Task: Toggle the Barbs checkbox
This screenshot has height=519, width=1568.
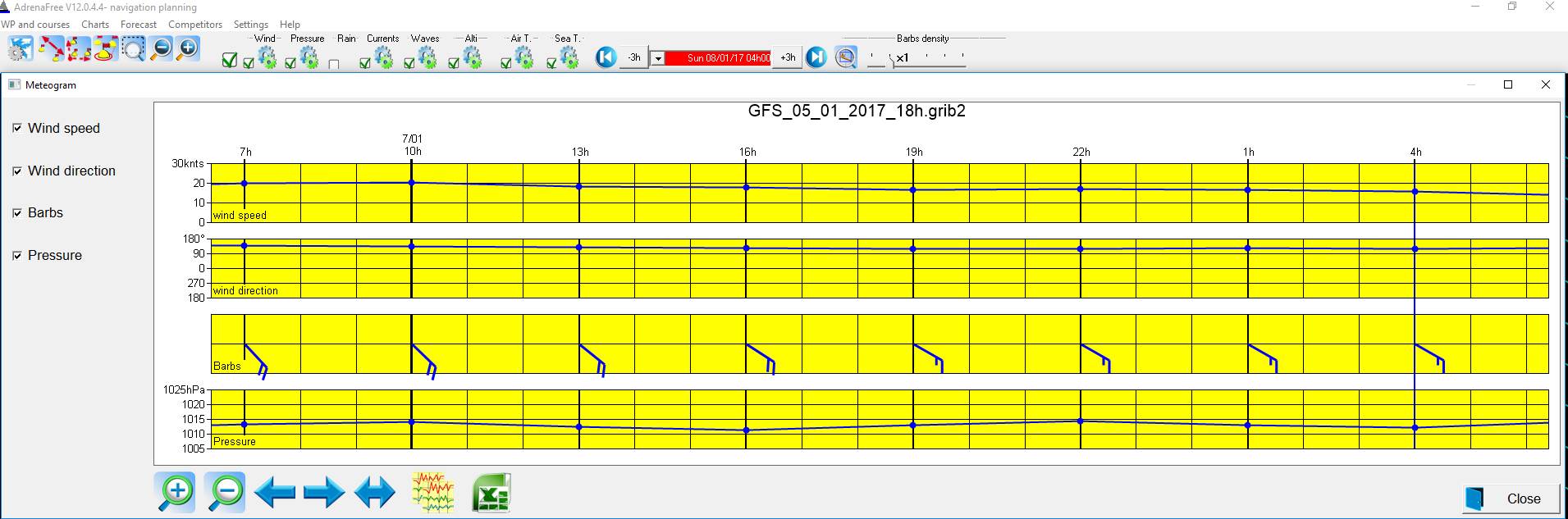Action: 17,213
